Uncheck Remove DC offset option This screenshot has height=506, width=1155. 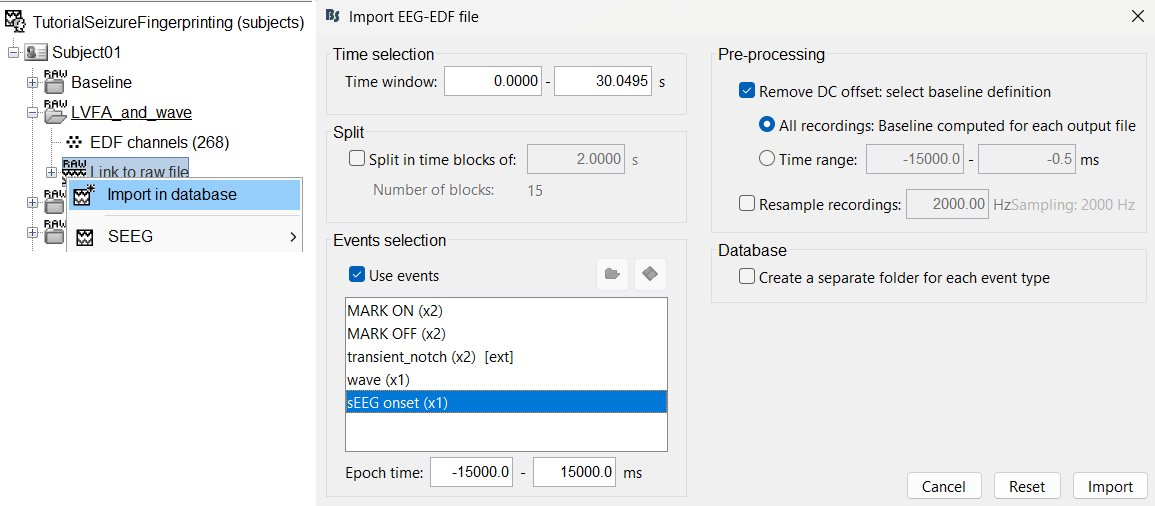coord(746,91)
